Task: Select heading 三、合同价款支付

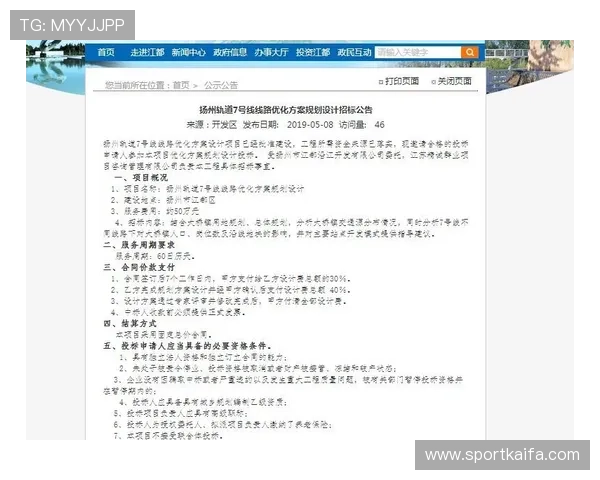Action: 139,267
